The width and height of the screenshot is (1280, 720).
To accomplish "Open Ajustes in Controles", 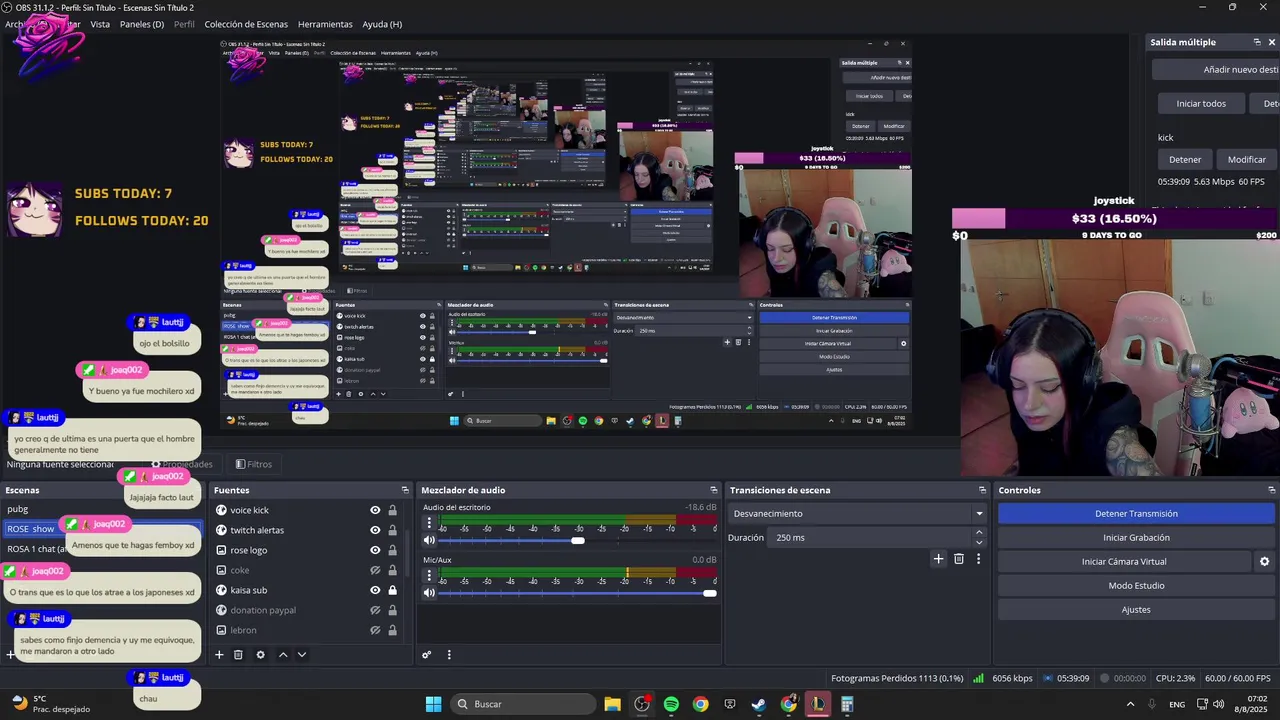I will pos(1136,610).
